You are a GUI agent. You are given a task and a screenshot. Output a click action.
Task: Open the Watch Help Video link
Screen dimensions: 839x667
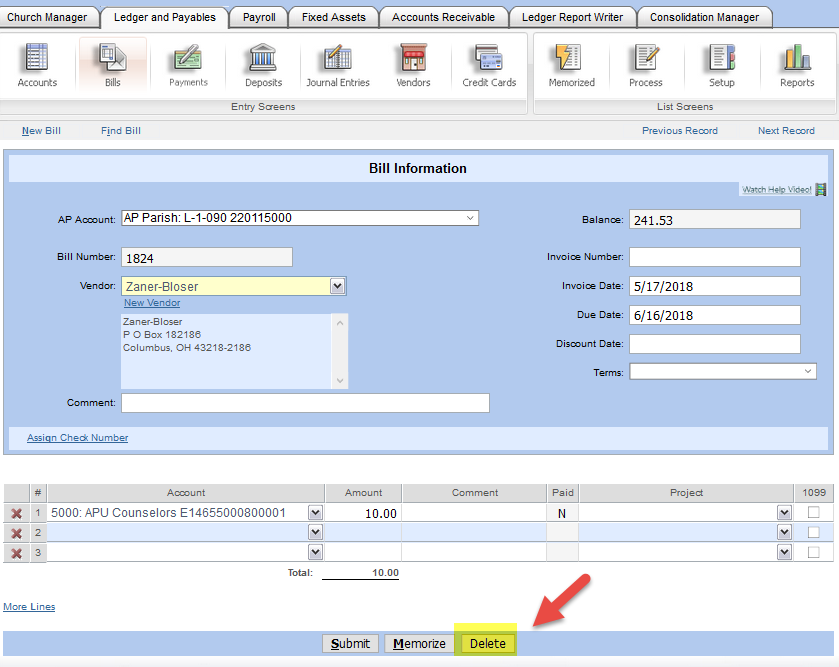click(776, 189)
